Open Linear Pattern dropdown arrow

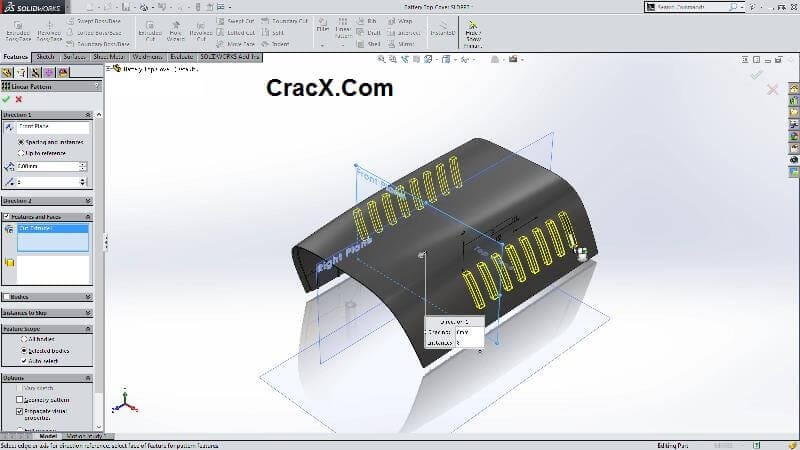point(343,45)
